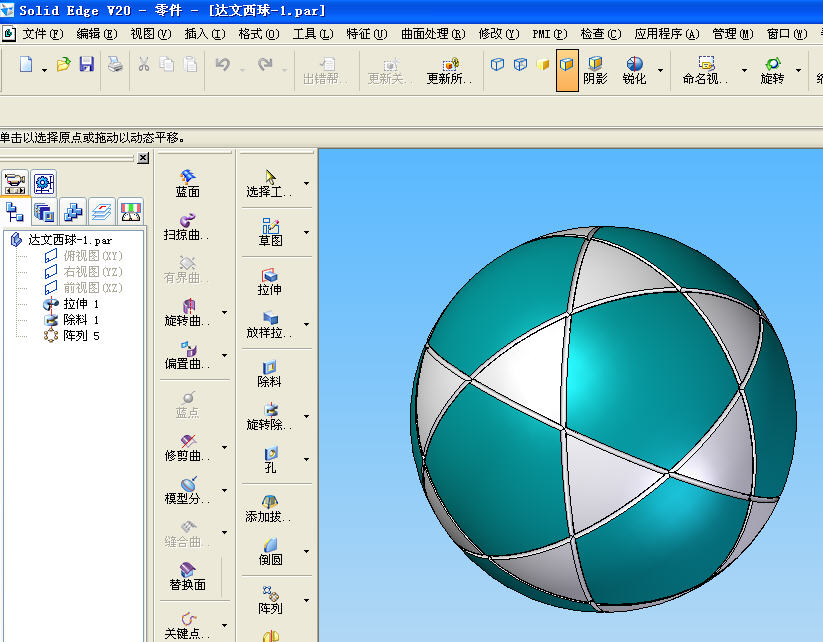
Task: Select the 扫掠曲 (swept surface) tool
Action: tap(186, 227)
